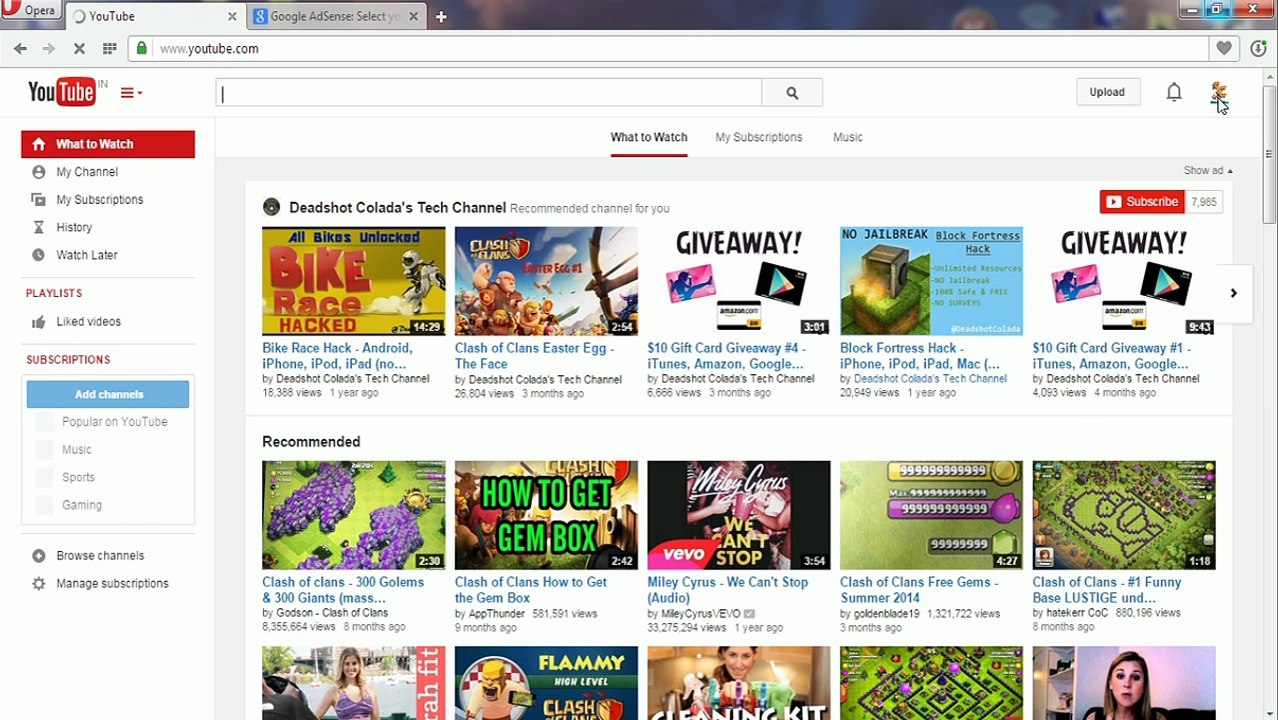Open 300 Golems & 300 Giants title
The width and height of the screenshot is (1278, 720).
click(343, 590)
